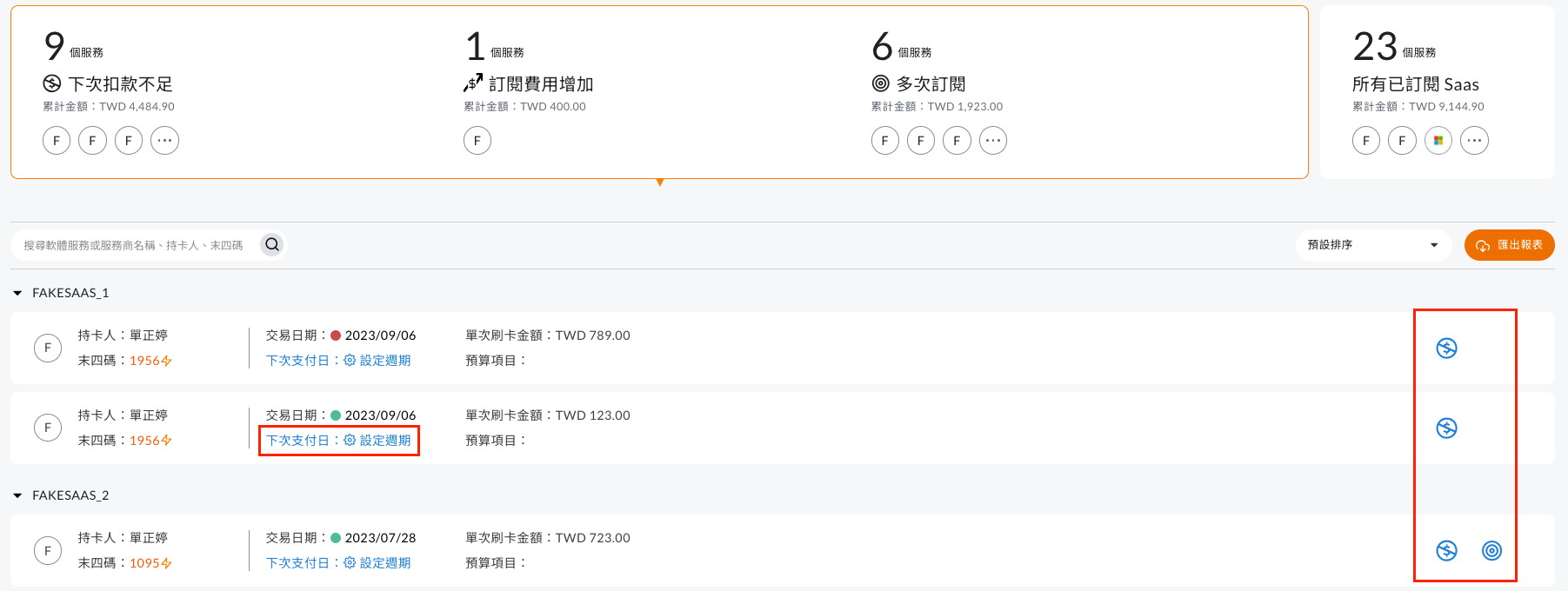Click insufficient-deduction icon on TWD 123.00 row

pos(1446,428)
